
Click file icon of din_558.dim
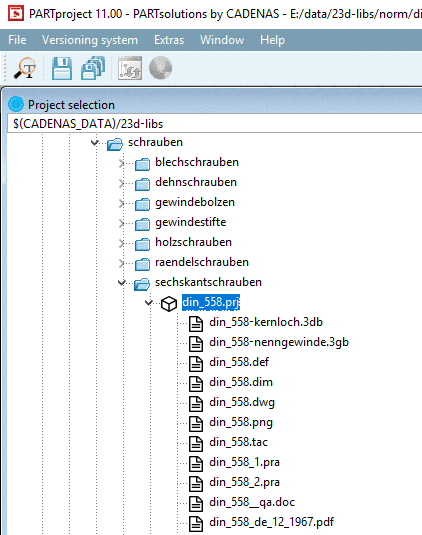pos(196,384)
